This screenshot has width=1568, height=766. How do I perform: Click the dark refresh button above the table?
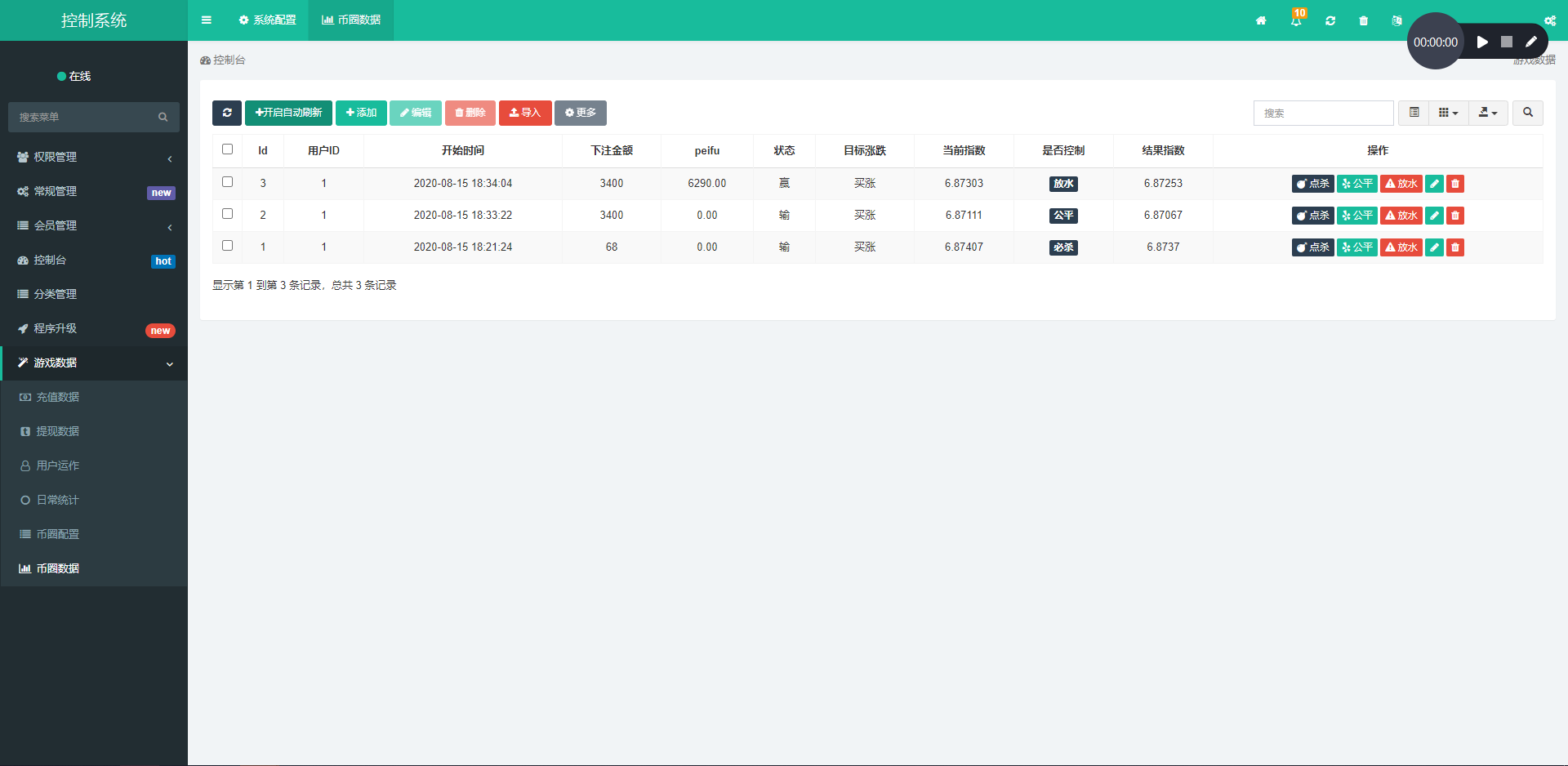tap(227, 113)
